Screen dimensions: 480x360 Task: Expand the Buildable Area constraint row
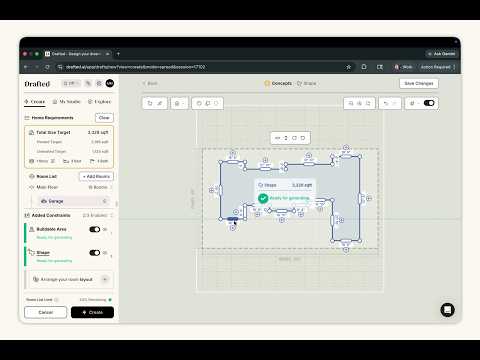tap(111, 233)
